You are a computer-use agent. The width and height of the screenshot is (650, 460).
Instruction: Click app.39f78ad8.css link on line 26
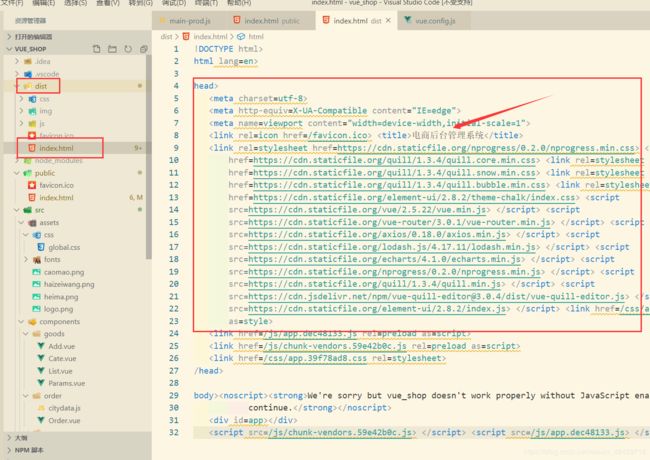pos(315,358)
